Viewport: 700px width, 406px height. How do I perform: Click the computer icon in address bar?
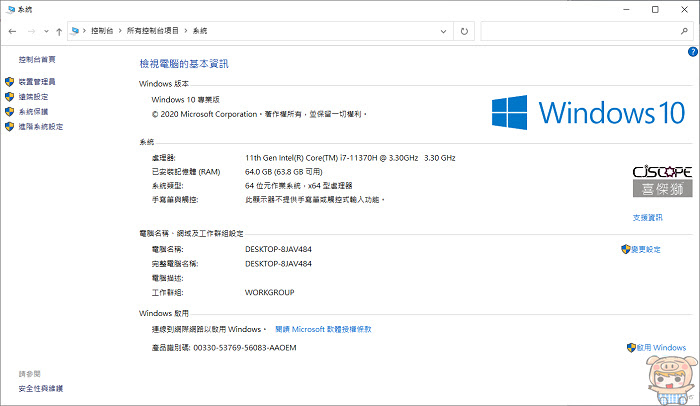point(75,31)
